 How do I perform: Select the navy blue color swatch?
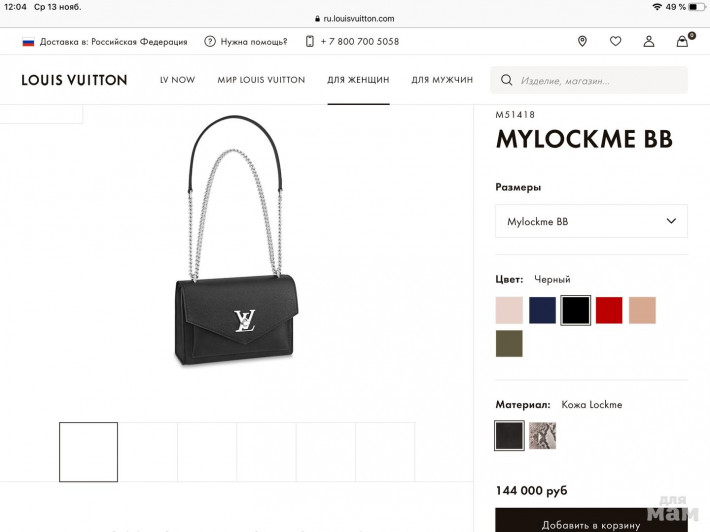coord(542,310)
